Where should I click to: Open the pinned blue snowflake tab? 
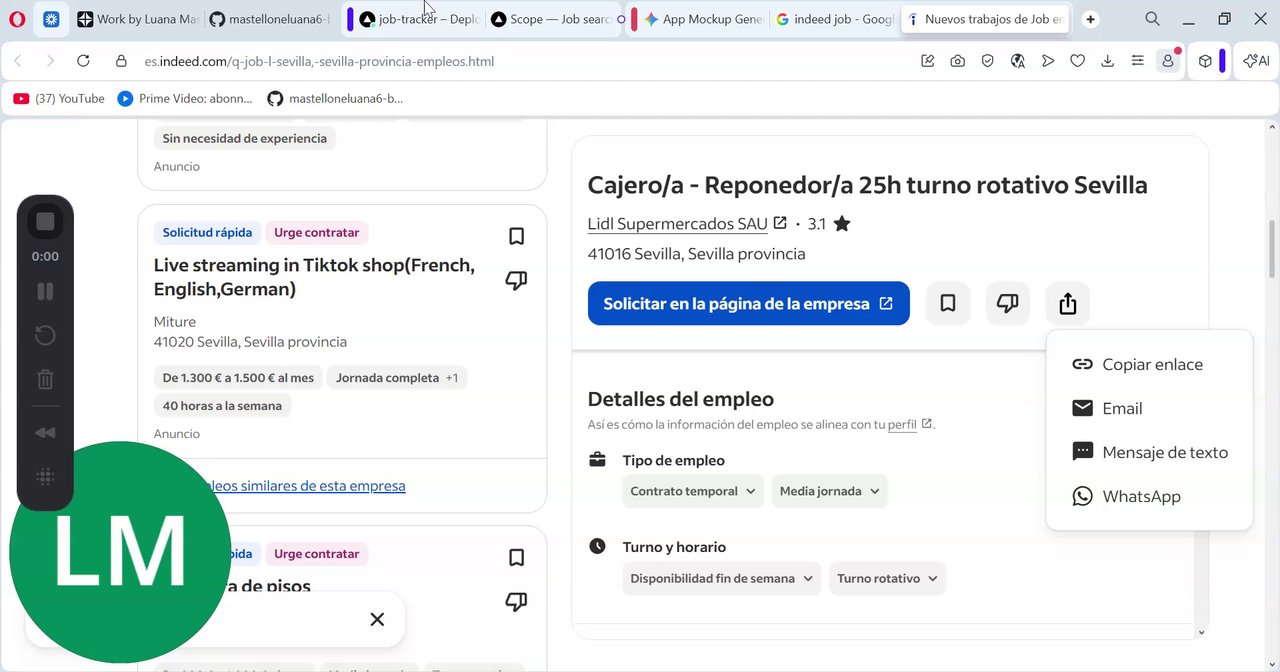[x=51, y=19]
